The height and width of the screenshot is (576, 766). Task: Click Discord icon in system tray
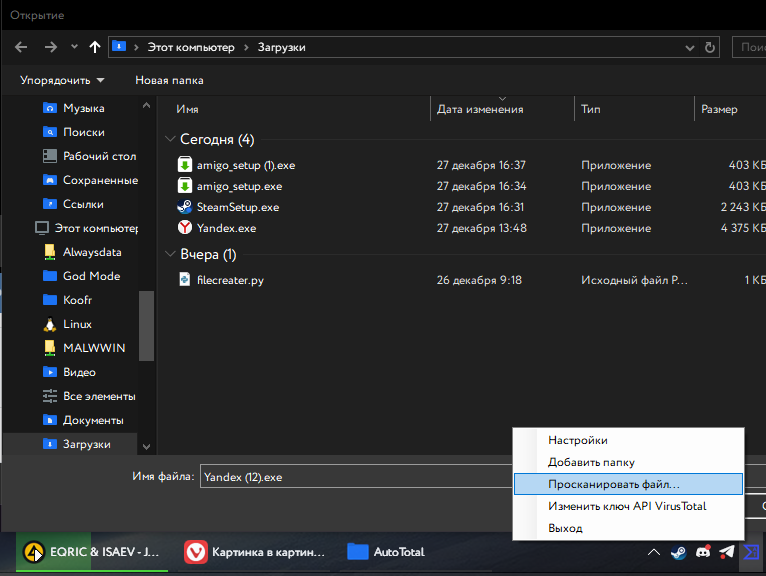point(703,552)
